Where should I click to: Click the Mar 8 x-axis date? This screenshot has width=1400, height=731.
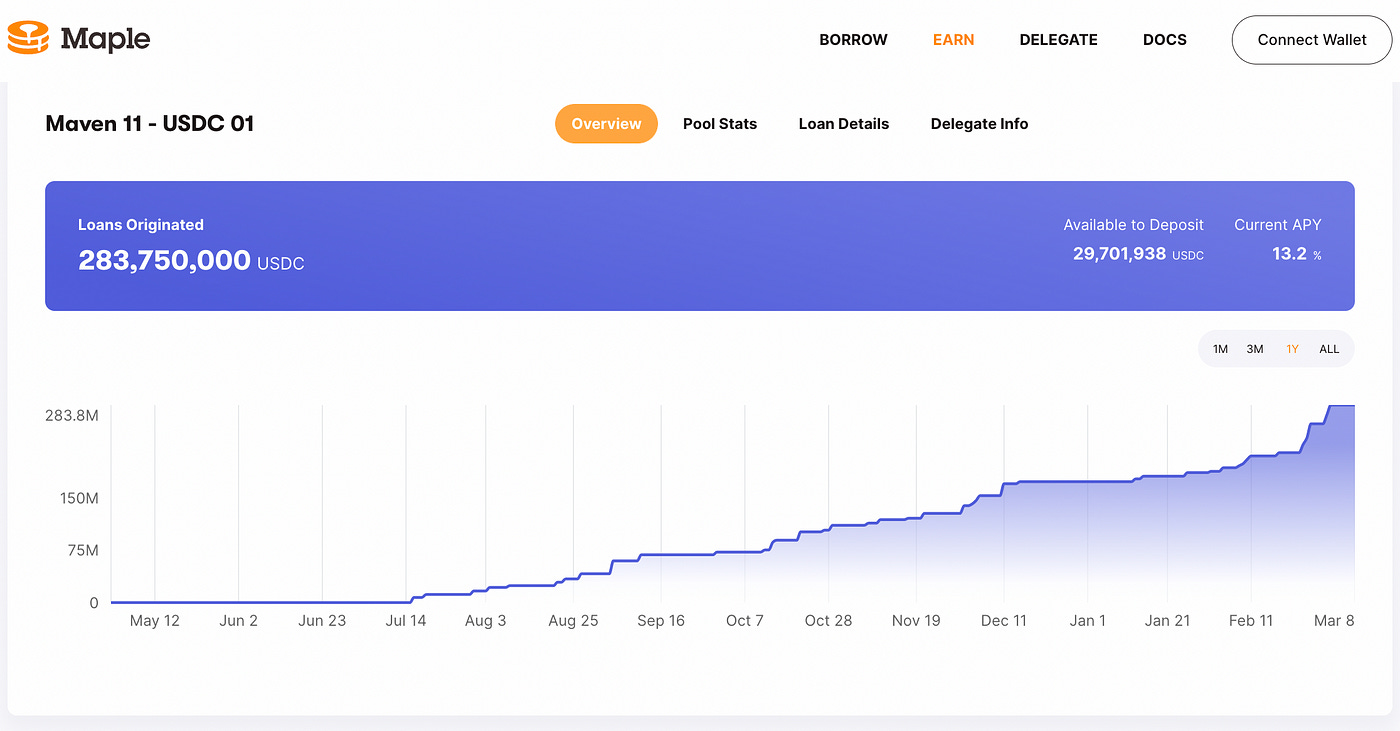1334,621
